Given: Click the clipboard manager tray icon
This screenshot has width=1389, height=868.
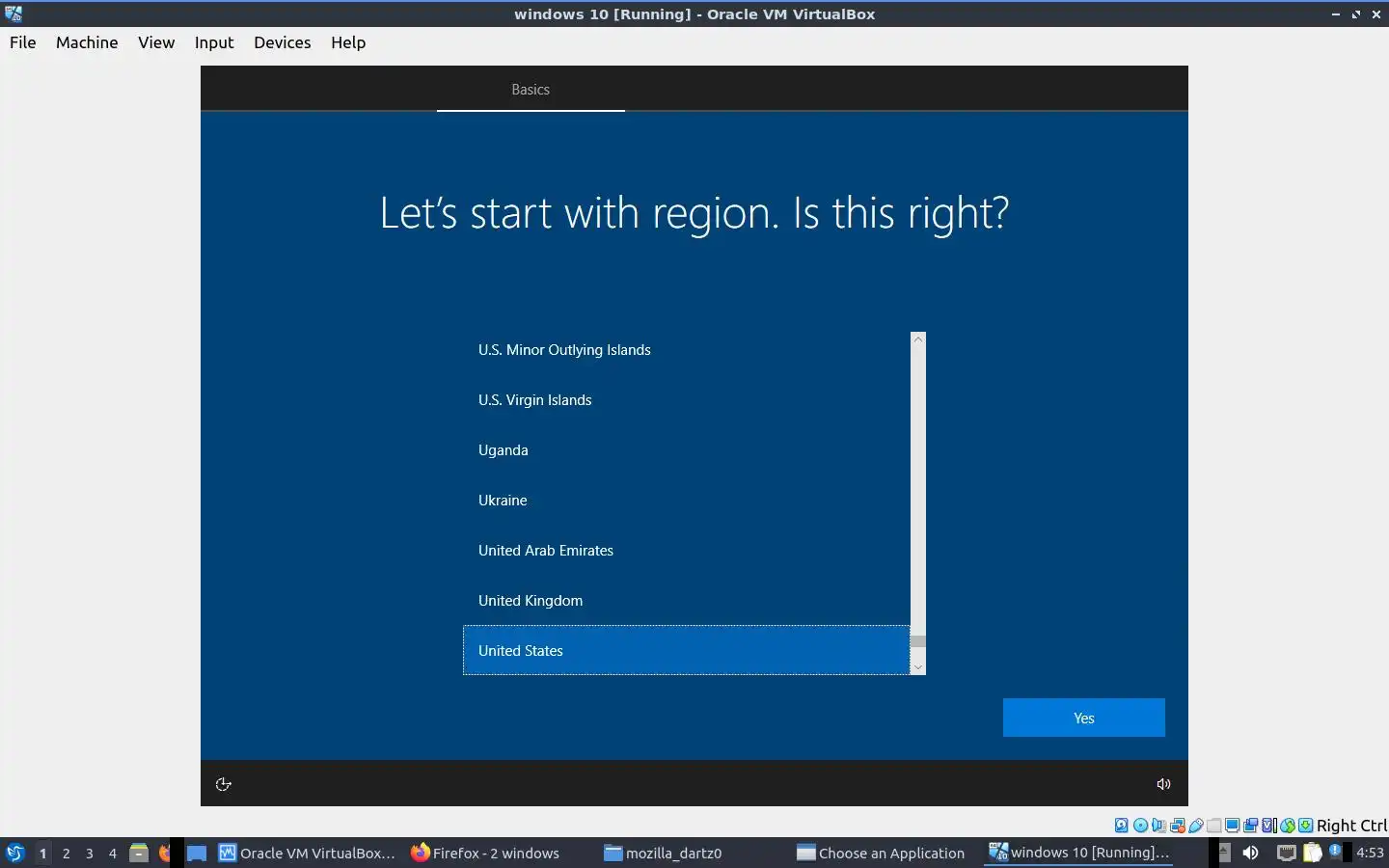Looking at the screenshot, I should (1313, 853).
